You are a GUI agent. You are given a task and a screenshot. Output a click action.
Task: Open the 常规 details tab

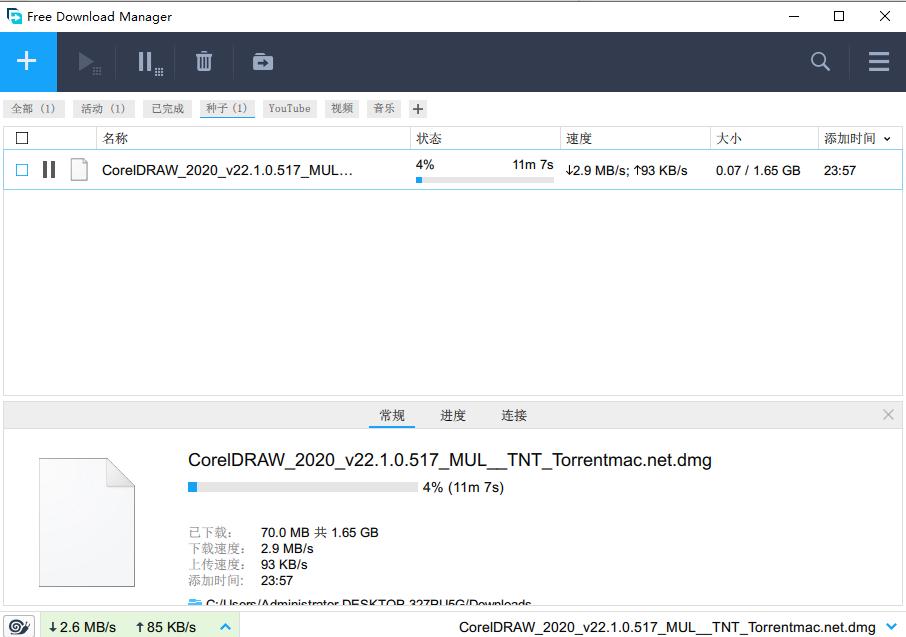(x=392, y=415)
